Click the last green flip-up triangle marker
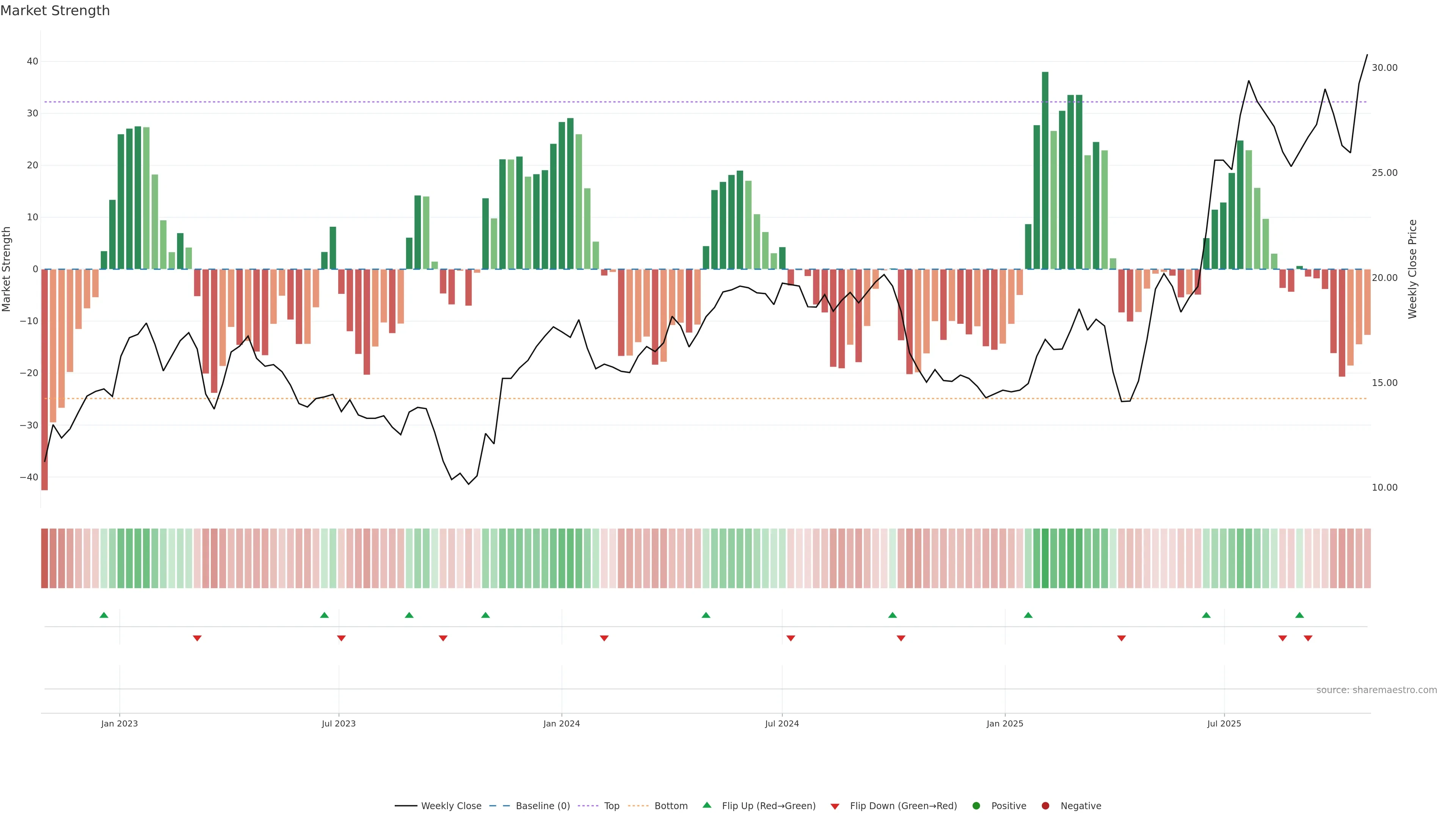1456x819 pixels. (x=1299, y=615)
